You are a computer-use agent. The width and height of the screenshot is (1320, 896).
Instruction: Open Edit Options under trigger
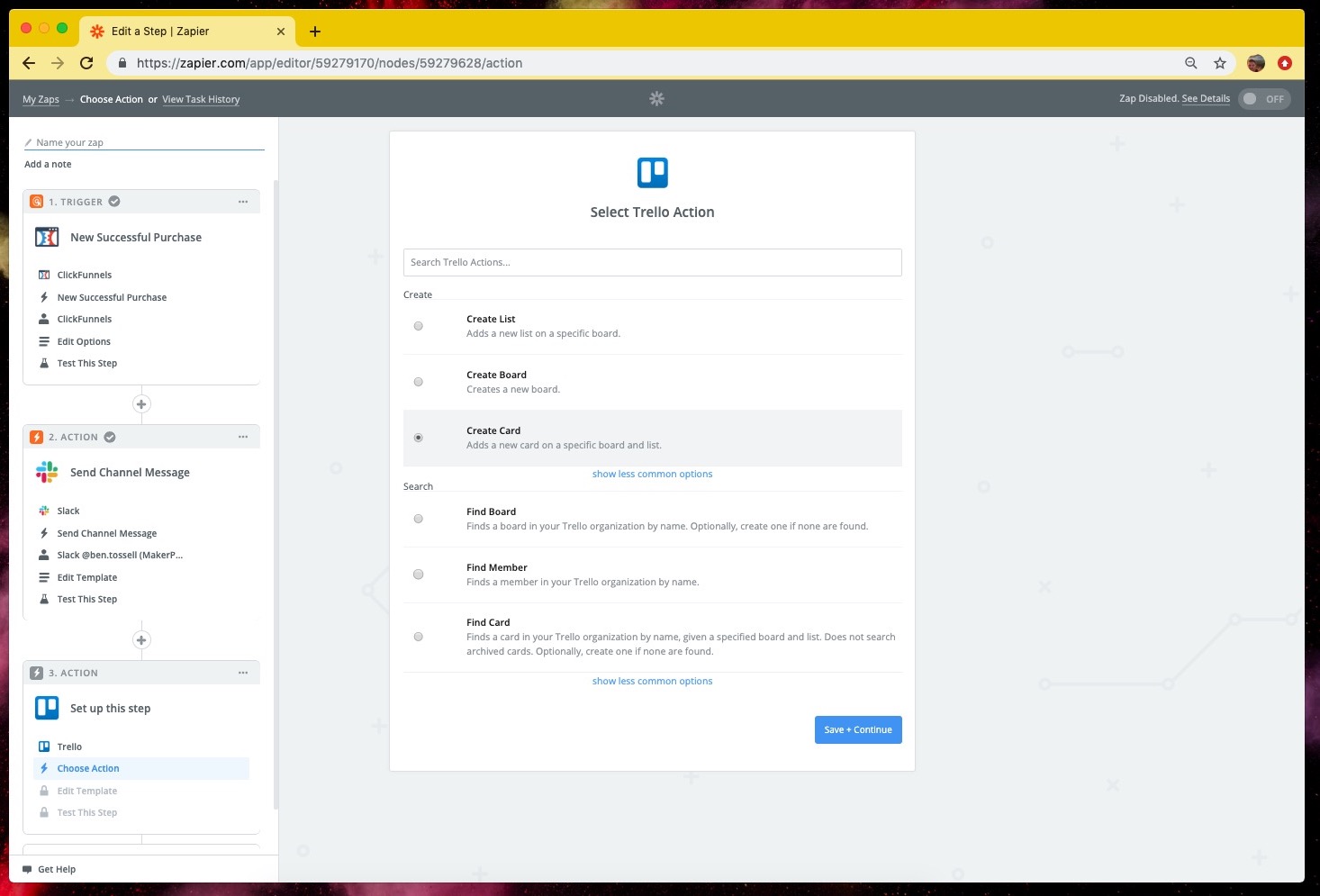[84, 341]
